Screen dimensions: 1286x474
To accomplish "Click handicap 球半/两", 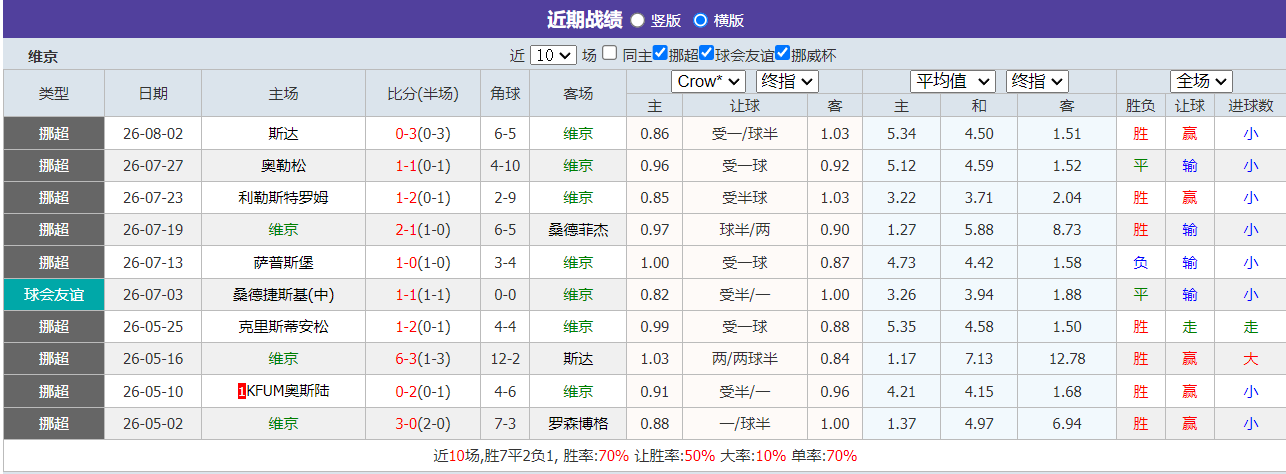I will [745, 230].
